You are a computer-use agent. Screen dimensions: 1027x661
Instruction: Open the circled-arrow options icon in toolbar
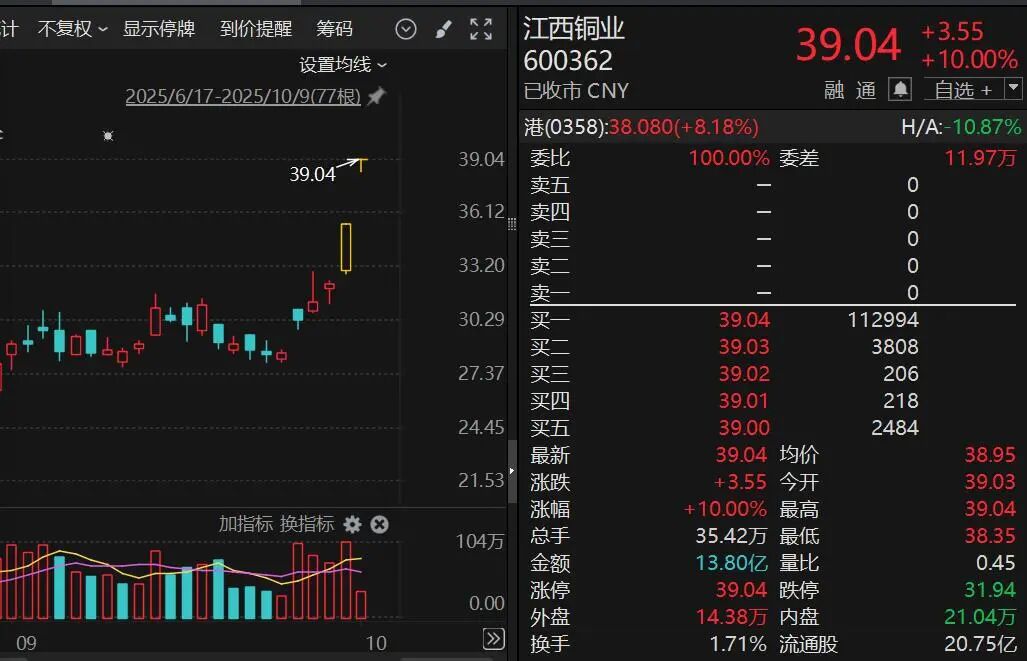[x=405, y=29]
